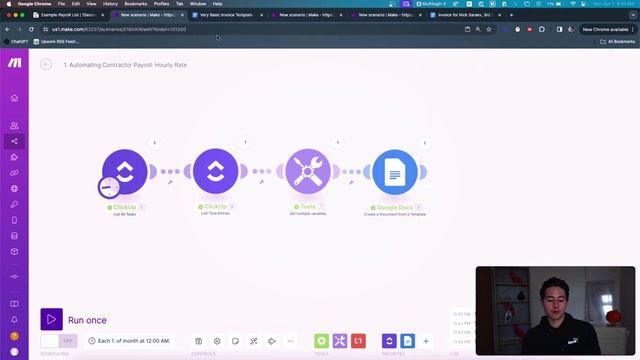This screenshot has height=360, width=640.
Task: Click the wrench filter between Tools and Google Docs
Action: [x=351, y=182]
